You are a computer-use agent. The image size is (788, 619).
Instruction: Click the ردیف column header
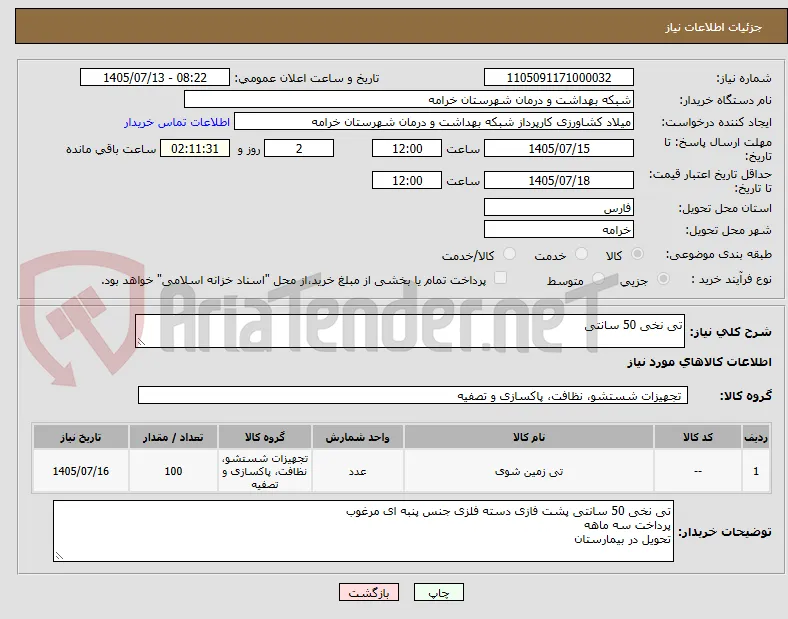click(755, 437)
